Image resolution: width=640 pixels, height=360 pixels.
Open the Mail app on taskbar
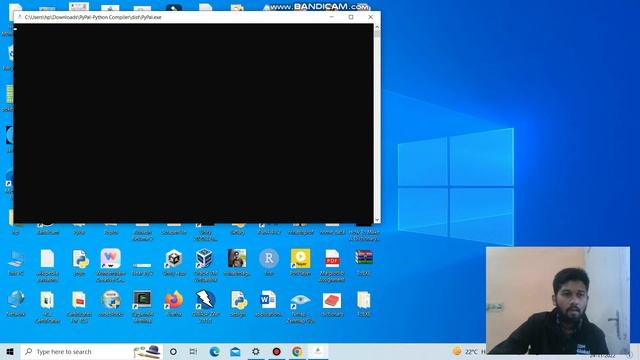[235, 351]
